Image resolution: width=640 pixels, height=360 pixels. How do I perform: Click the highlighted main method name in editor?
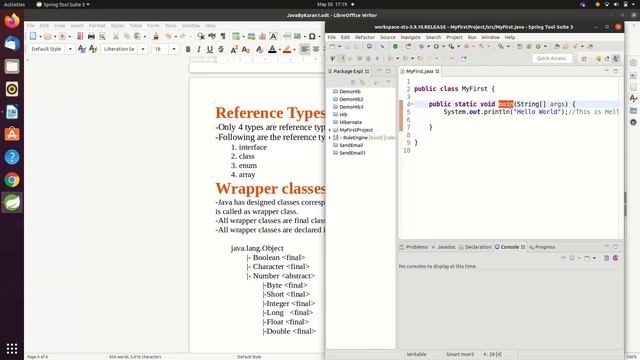pos(506,104)
